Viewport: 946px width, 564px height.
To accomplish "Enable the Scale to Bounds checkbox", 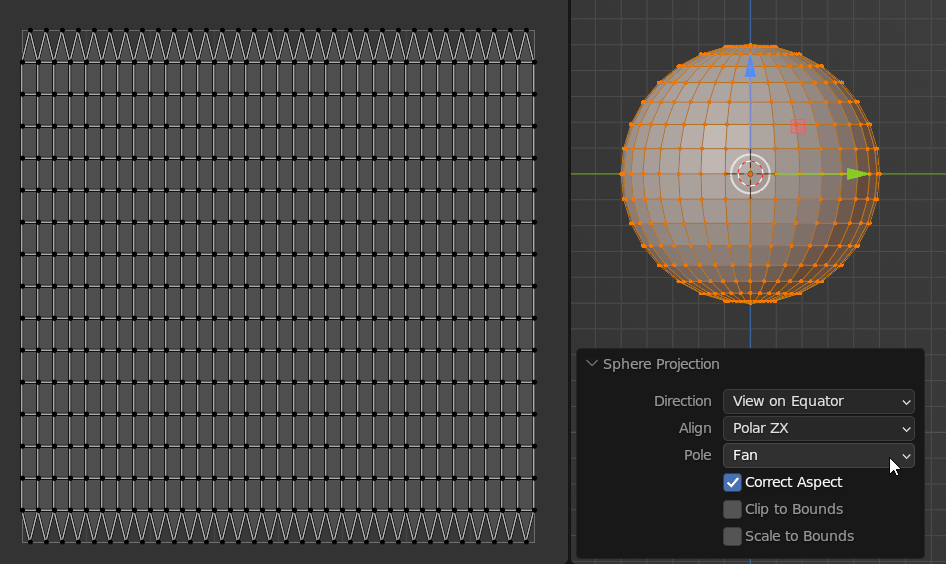I will (732, 536).
